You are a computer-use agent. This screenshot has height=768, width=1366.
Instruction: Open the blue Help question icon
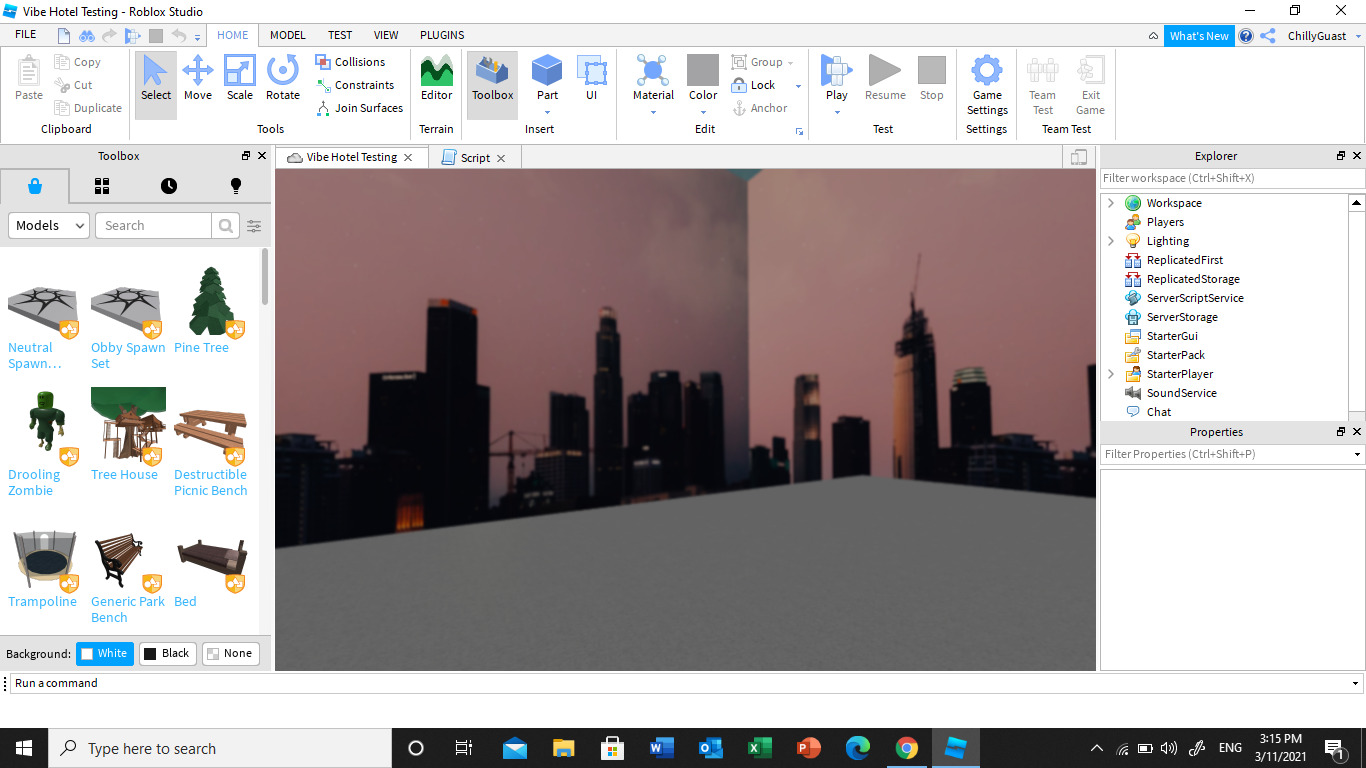pos(1246,35)
